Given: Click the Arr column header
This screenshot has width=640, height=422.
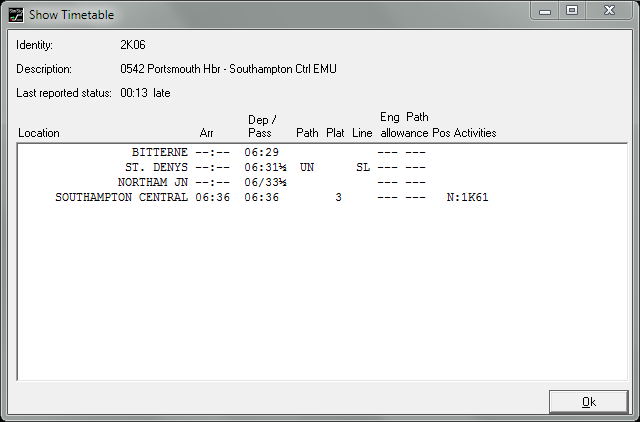Looking at the screenshot, I should click(x=207, y=133).
